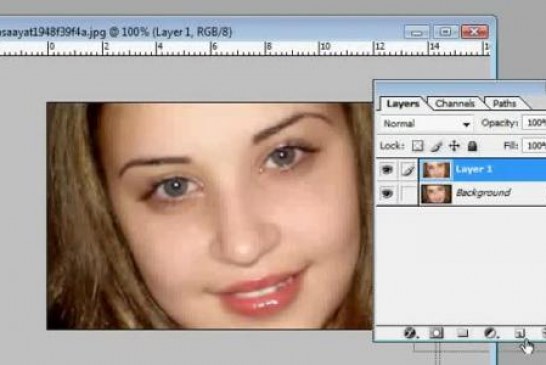Toggle Lock transparent pixels icon
The image size is (546, 365).
click(417, 146)
